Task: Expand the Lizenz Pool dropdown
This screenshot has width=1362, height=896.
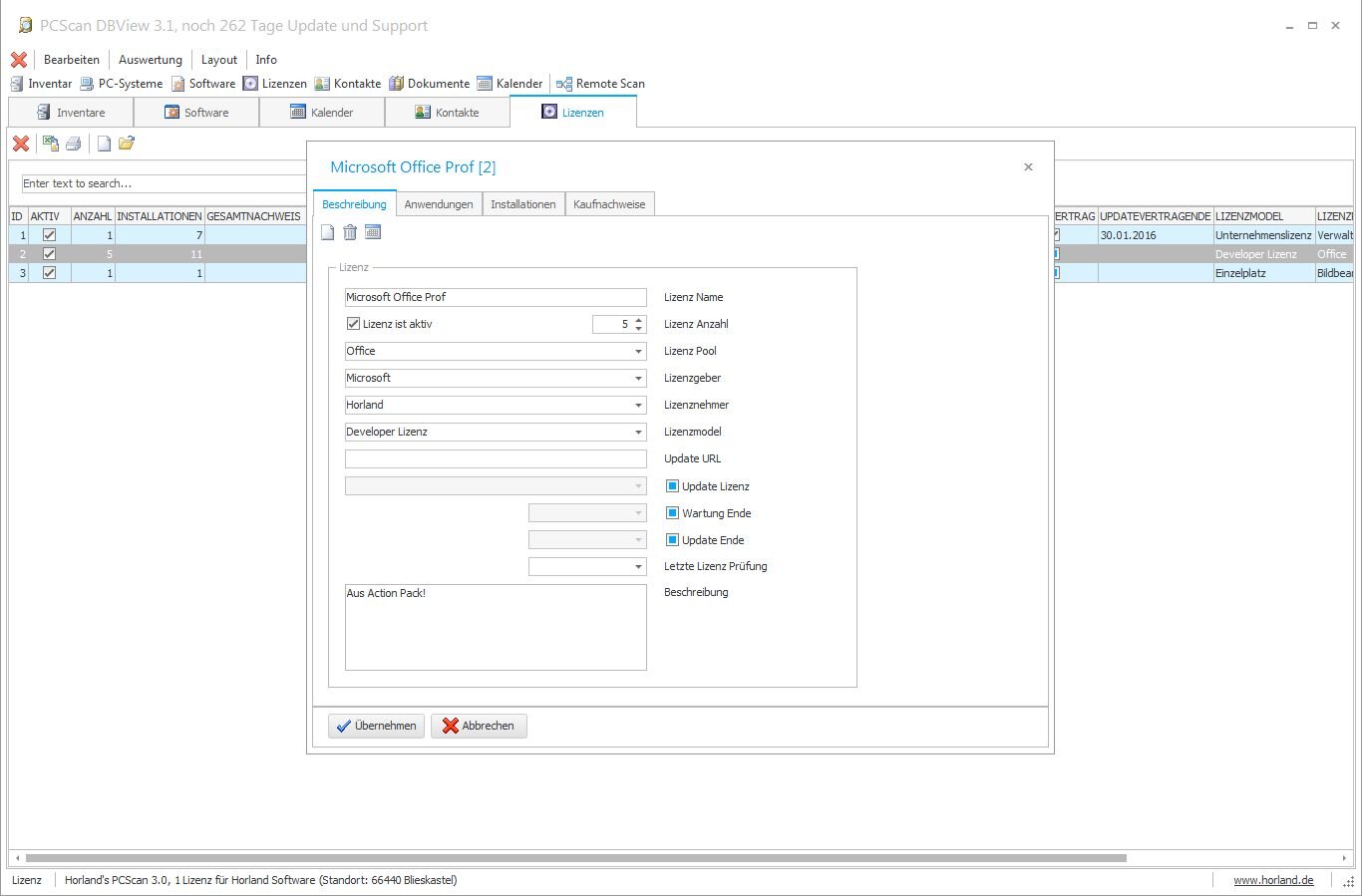Action: (638, 351)
